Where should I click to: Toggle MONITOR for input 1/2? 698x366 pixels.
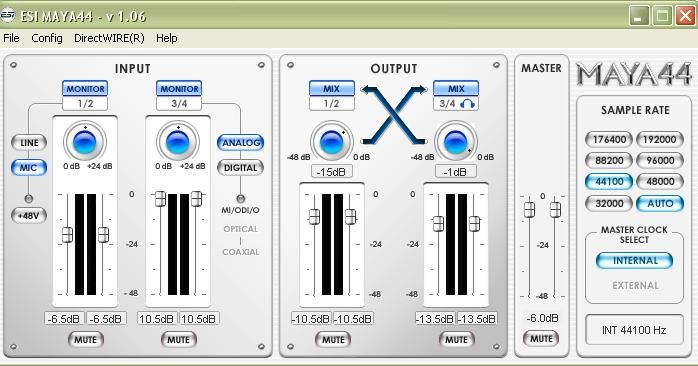85,89
